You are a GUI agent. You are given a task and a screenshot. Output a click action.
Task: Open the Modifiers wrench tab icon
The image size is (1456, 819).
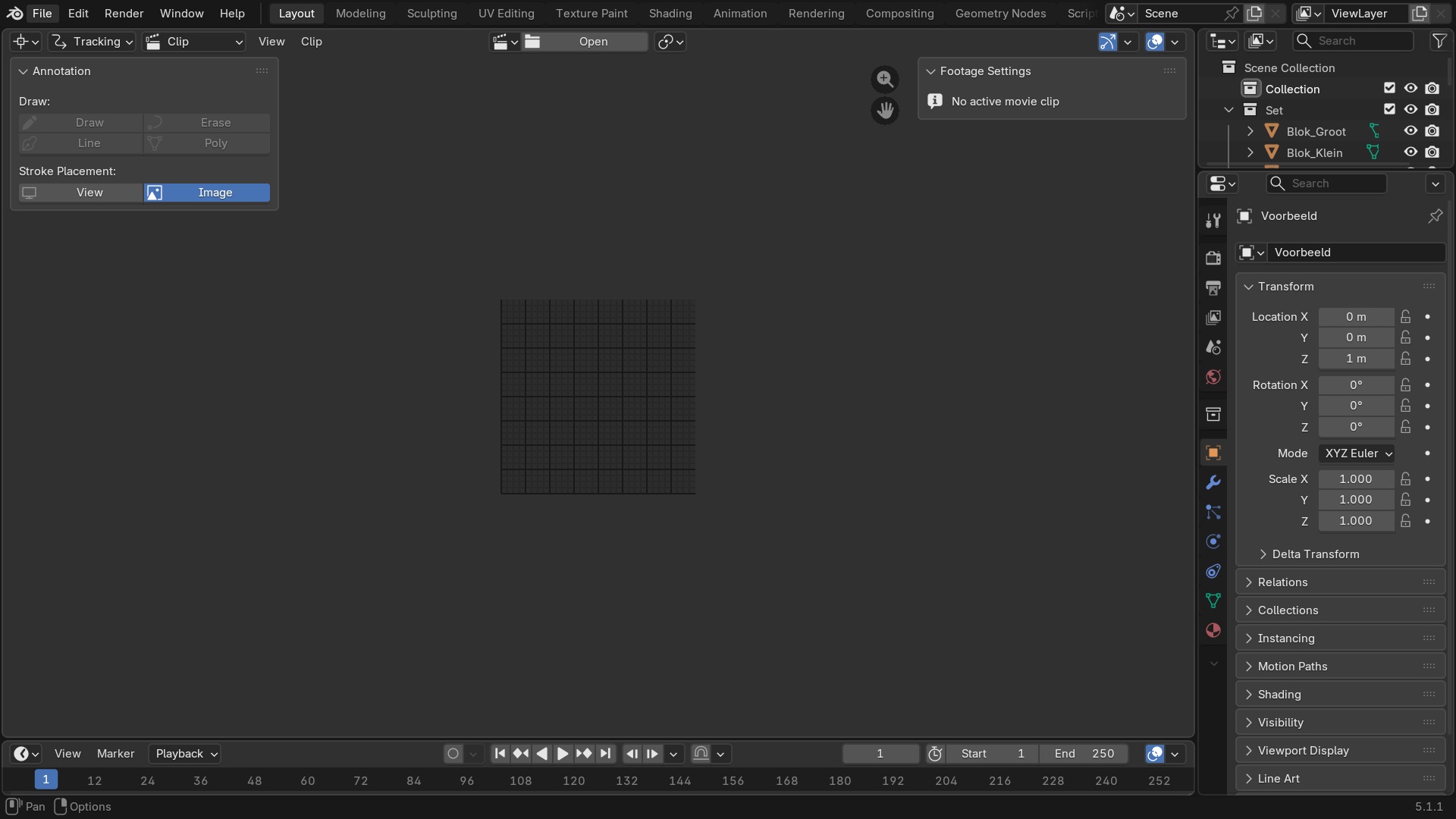(1213, 482)
